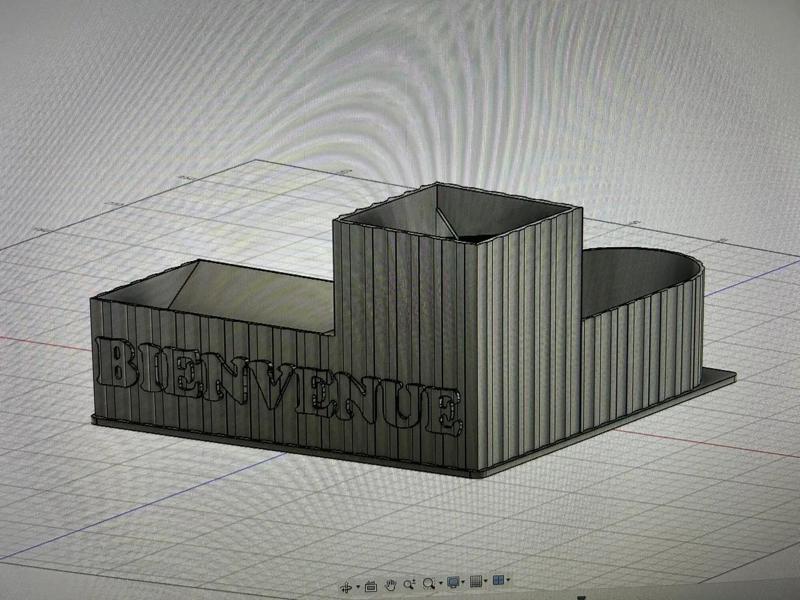Select the Zoom Window magnifier tool

tap(429, 583)
